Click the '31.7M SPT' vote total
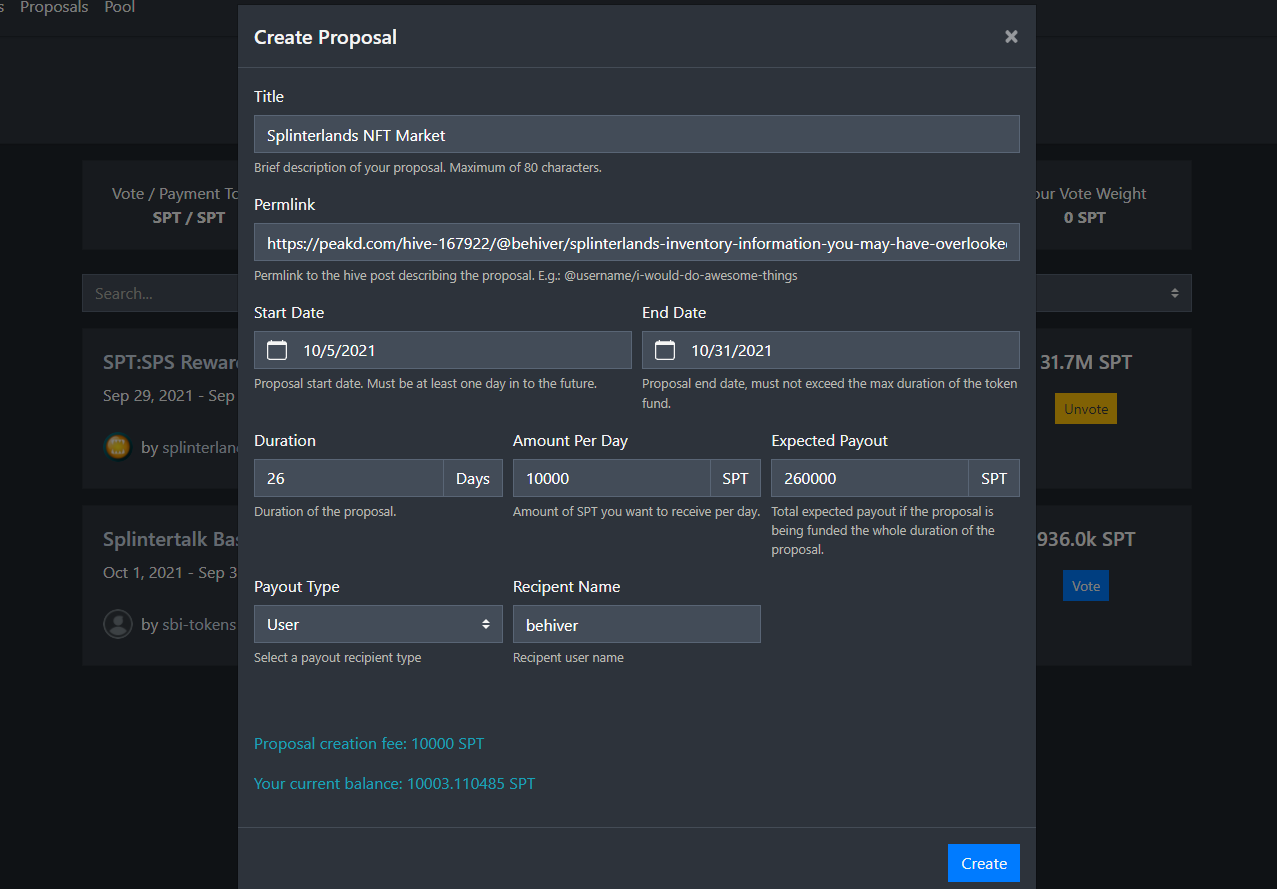This screenshot has width=1277, height=889. tap(1086, 362)
